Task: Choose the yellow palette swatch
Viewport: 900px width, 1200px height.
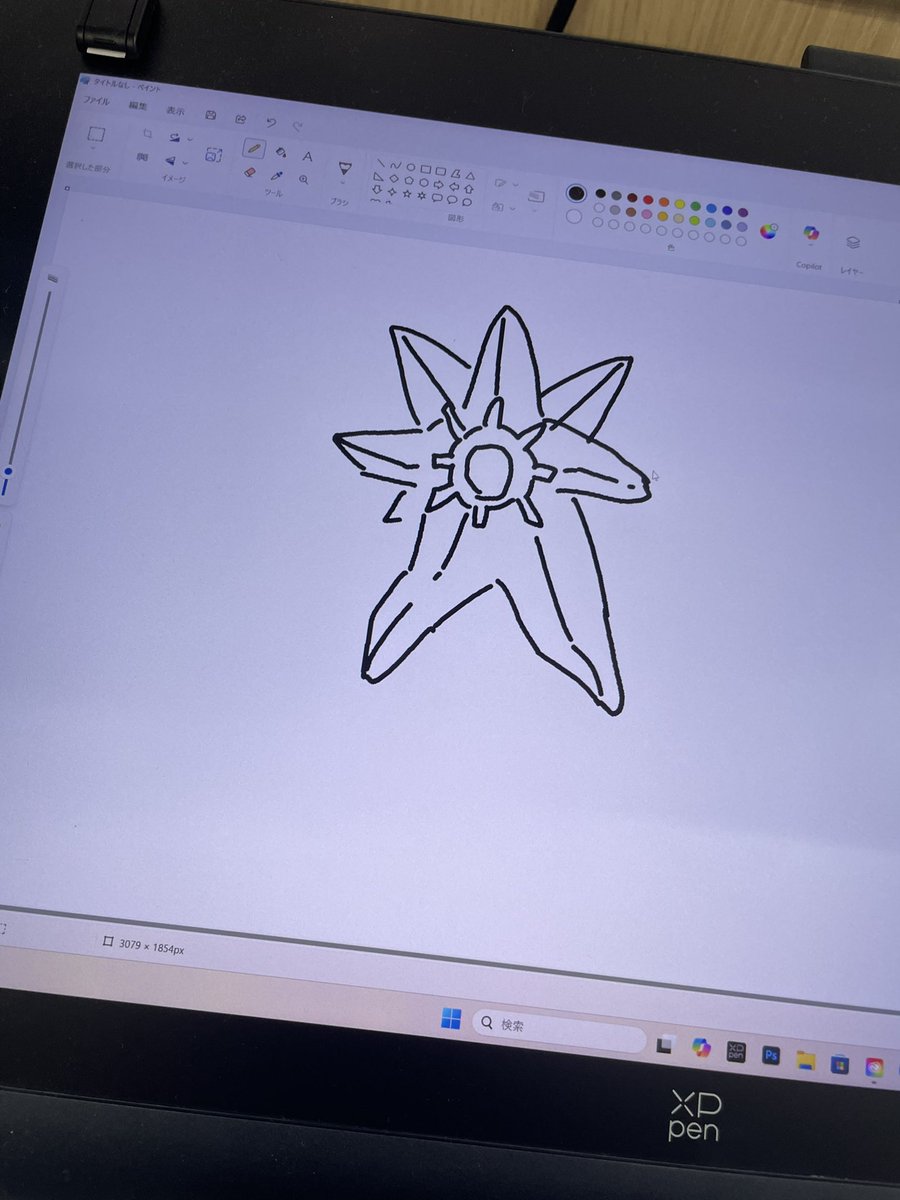Action: [680, 204]
